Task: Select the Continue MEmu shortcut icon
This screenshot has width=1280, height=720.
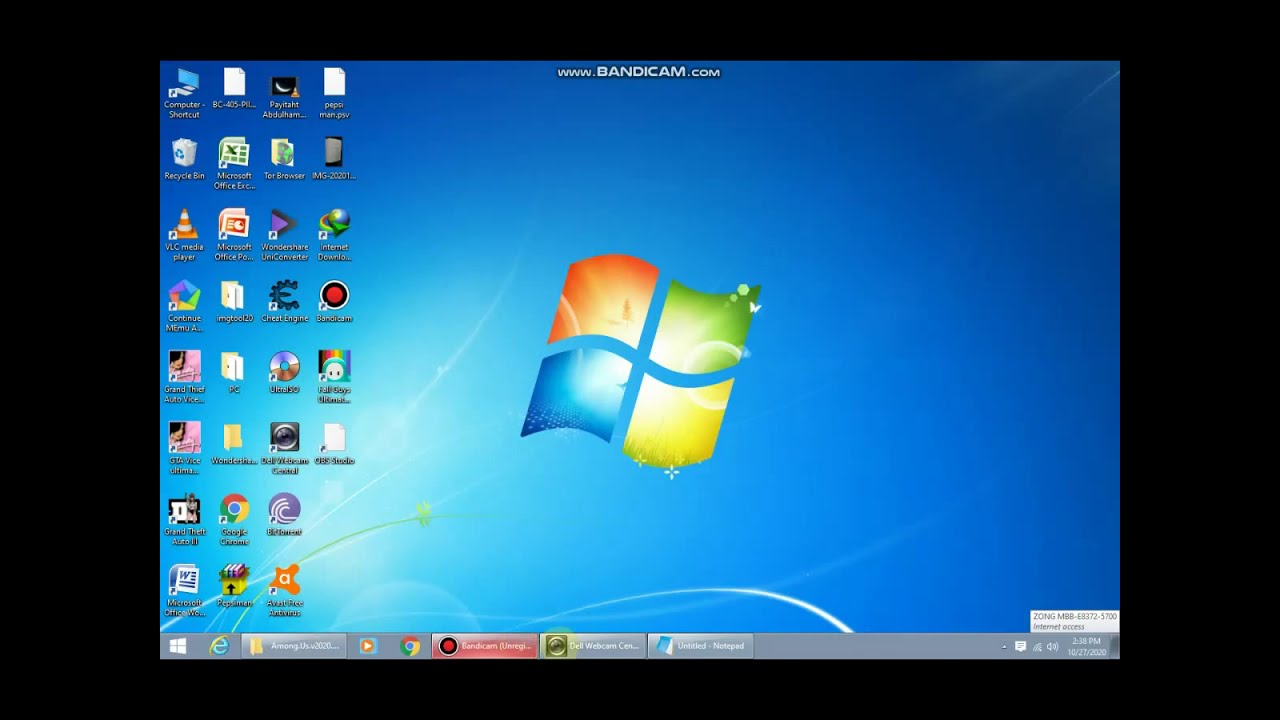Action: tap(184, 307)
